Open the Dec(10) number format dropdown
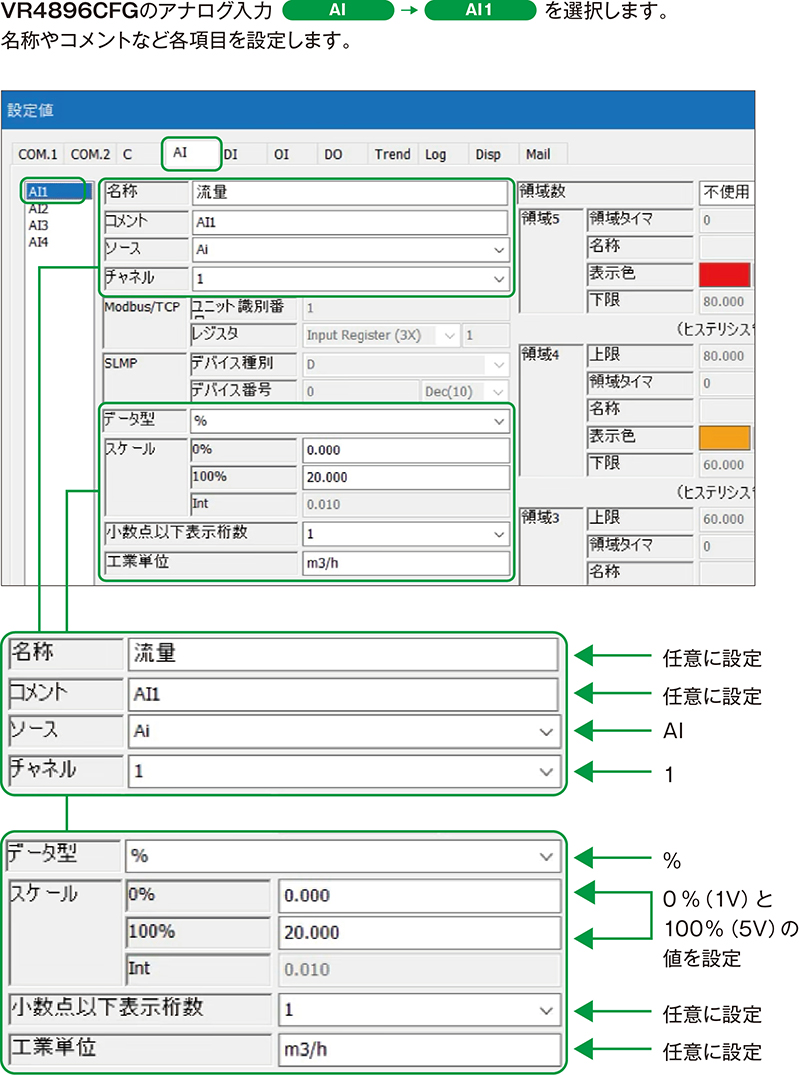The width and height of the screenshot is (800, 1075). (465, 391)
